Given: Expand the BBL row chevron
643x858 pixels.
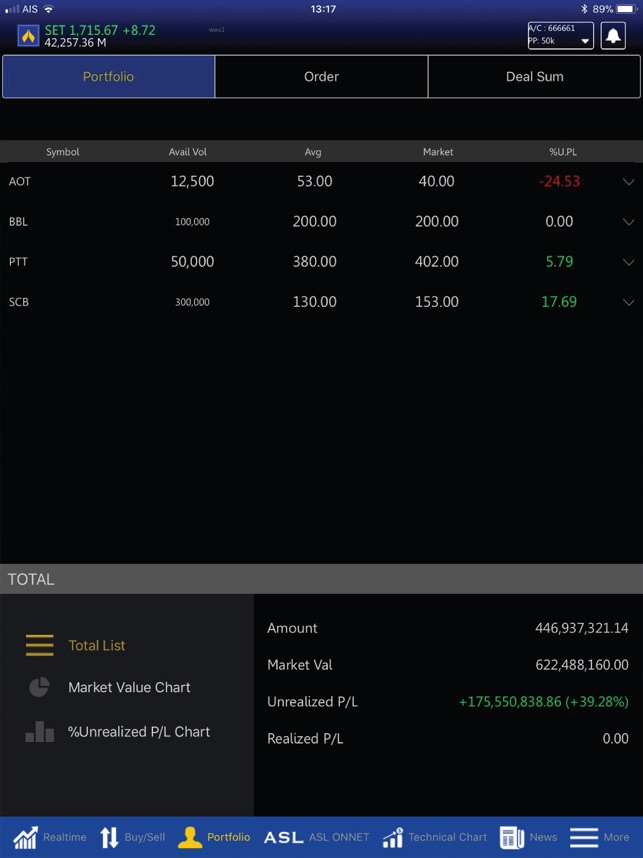Looking at the screenshot, I should (x=628, y=222).
